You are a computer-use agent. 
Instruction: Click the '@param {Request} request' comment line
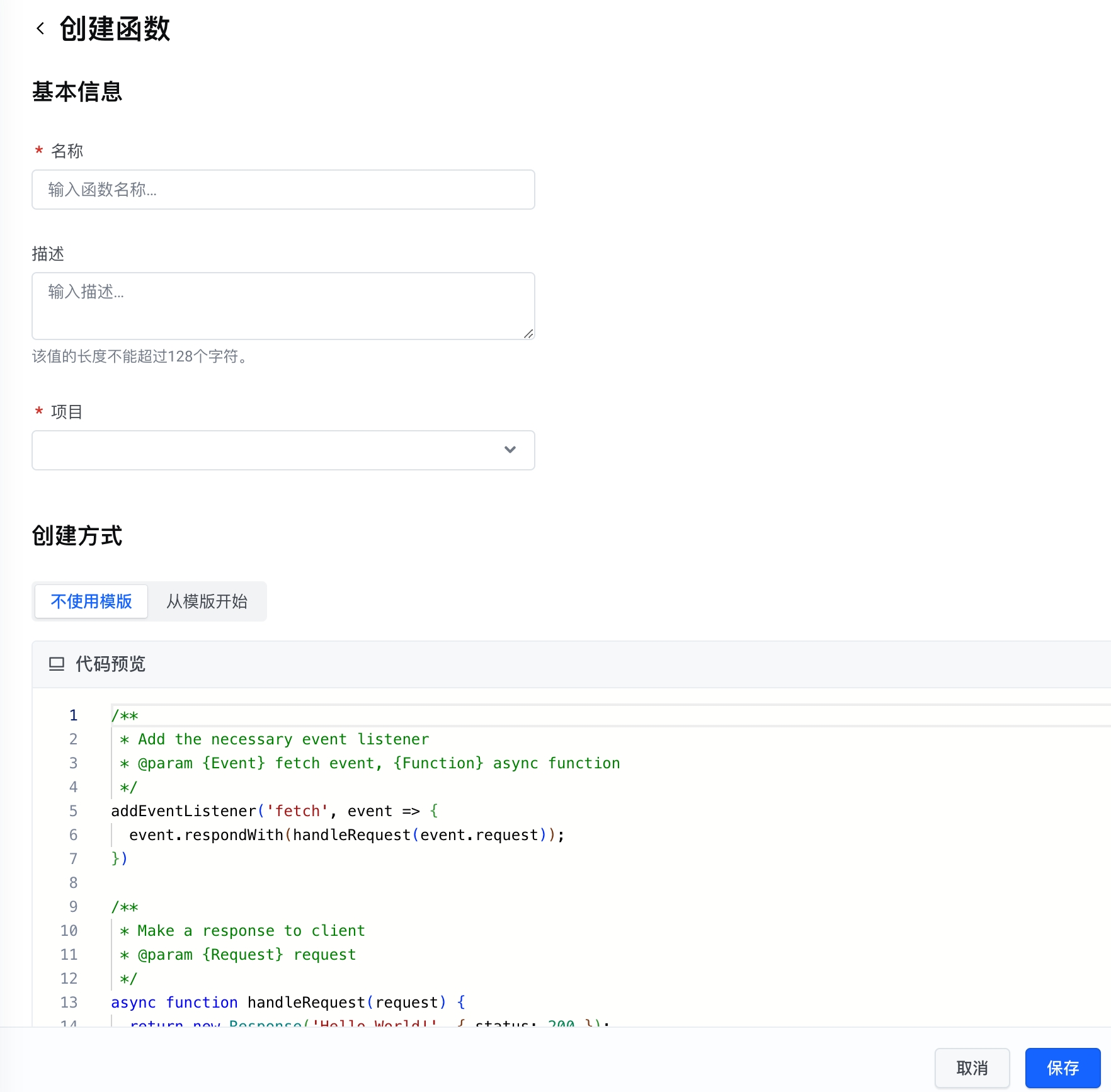tap(238, 955)
